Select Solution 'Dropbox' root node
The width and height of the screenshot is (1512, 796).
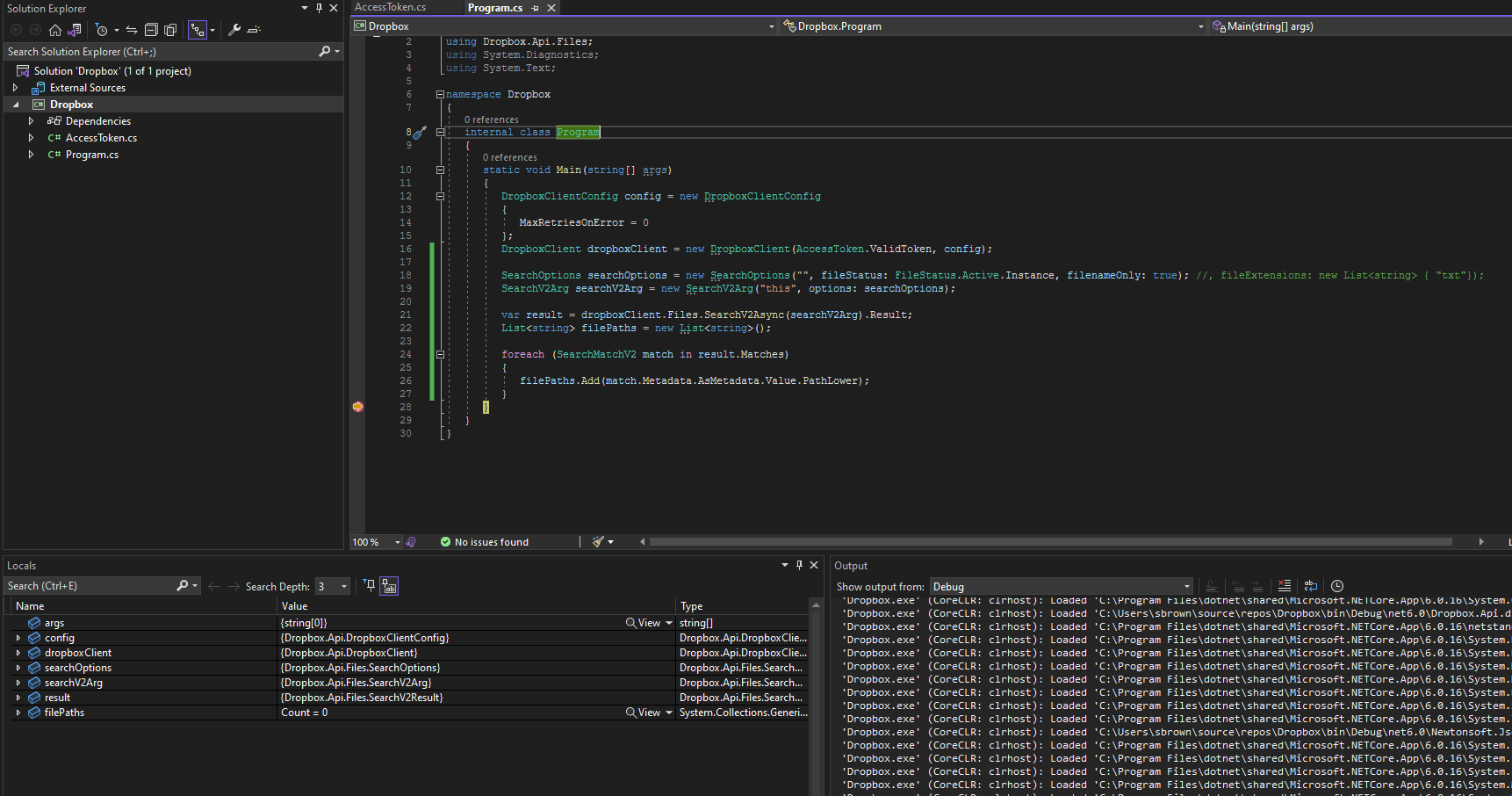tap(112, 71)
